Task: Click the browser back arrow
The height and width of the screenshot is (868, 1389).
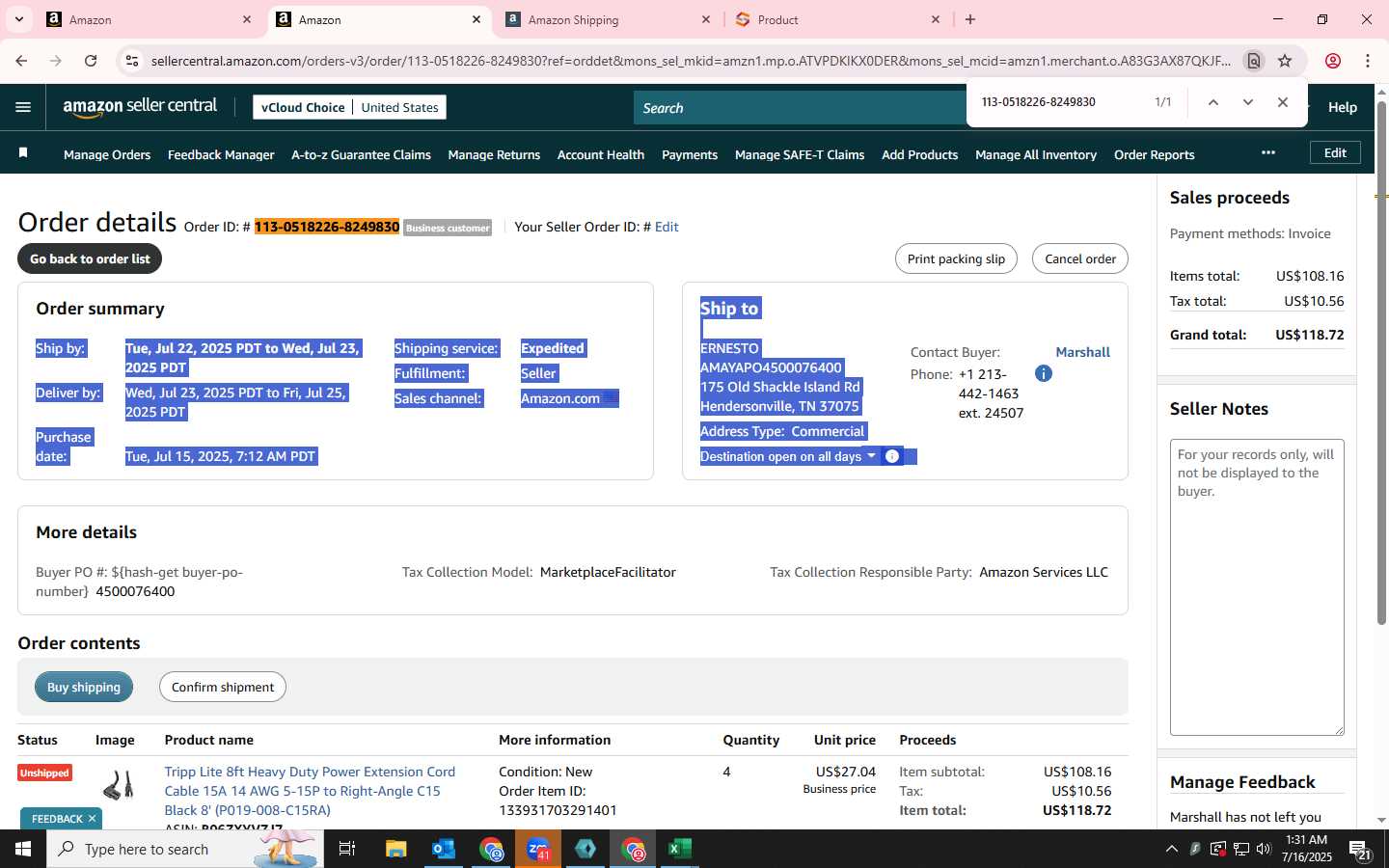Action: point(21,61)
